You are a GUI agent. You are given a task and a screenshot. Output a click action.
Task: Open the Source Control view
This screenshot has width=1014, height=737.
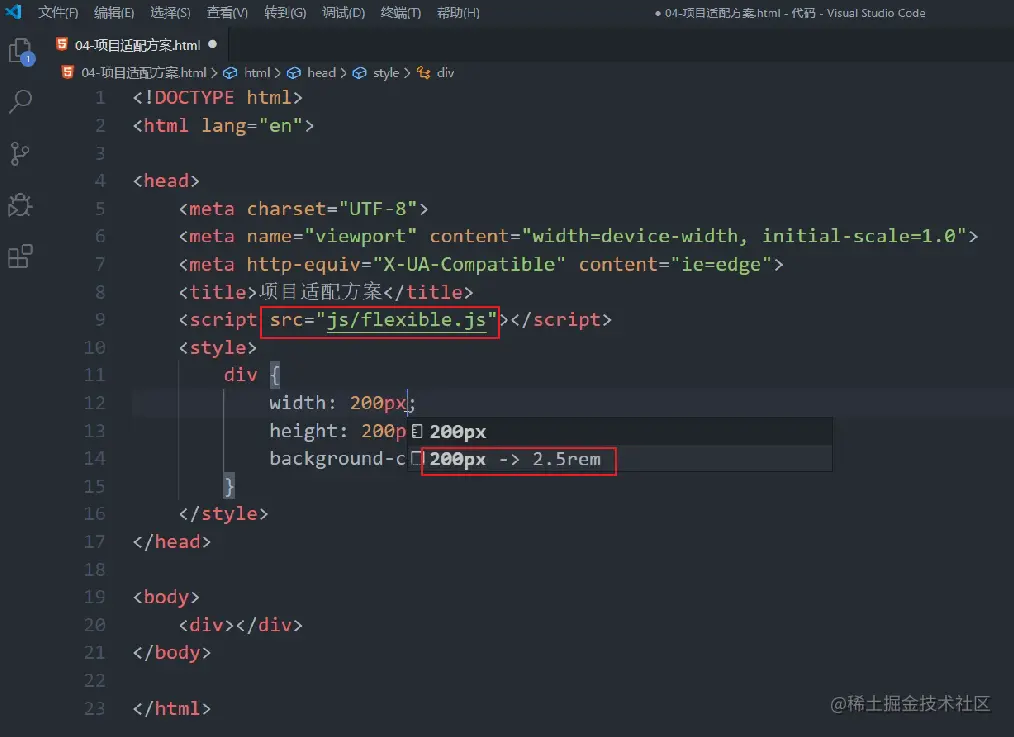click(20, 154)
